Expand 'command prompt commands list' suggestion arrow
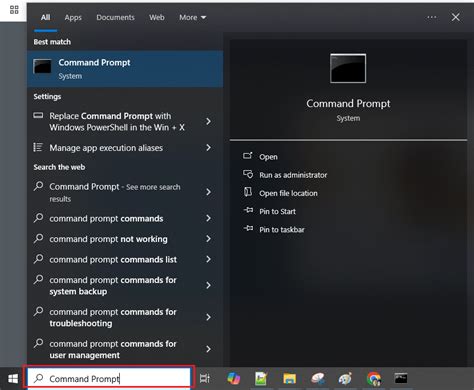The width and height of the screenshot is (474, 390). (209, 259)
